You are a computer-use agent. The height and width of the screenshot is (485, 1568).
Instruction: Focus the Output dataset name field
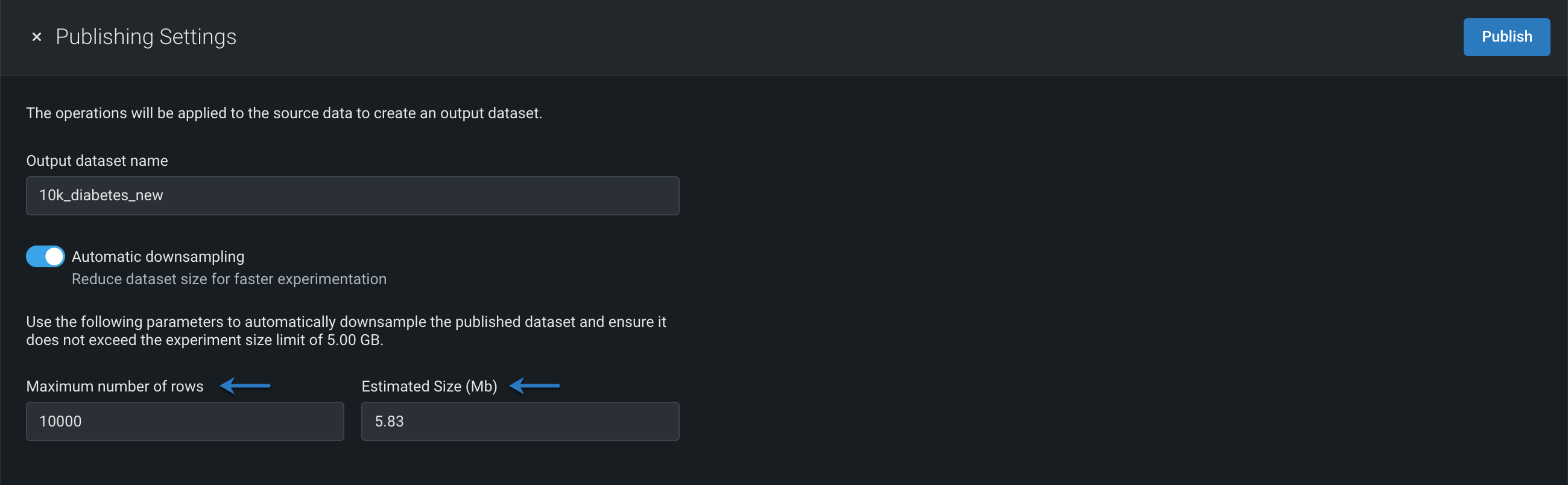click(x=352, y=195)
